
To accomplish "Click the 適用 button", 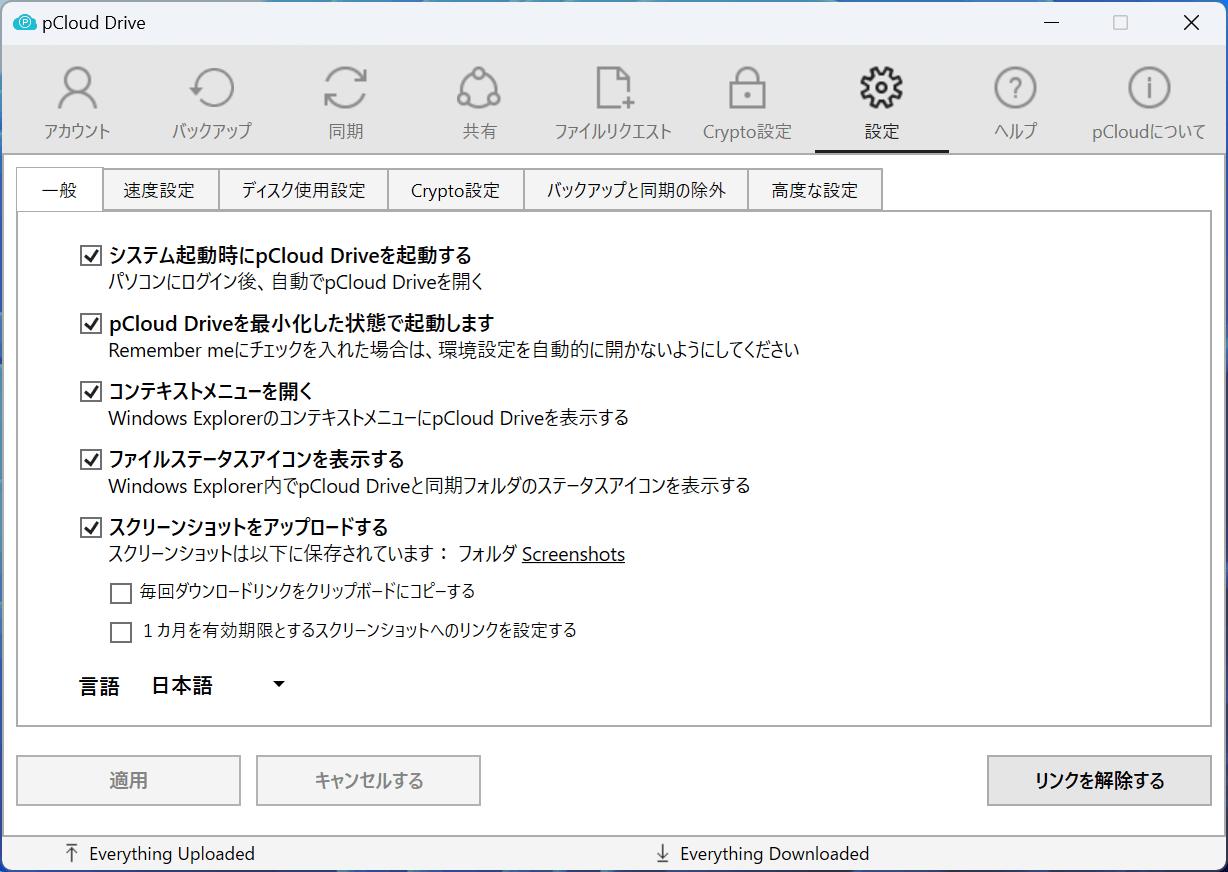I will click(x=129, y=781).
